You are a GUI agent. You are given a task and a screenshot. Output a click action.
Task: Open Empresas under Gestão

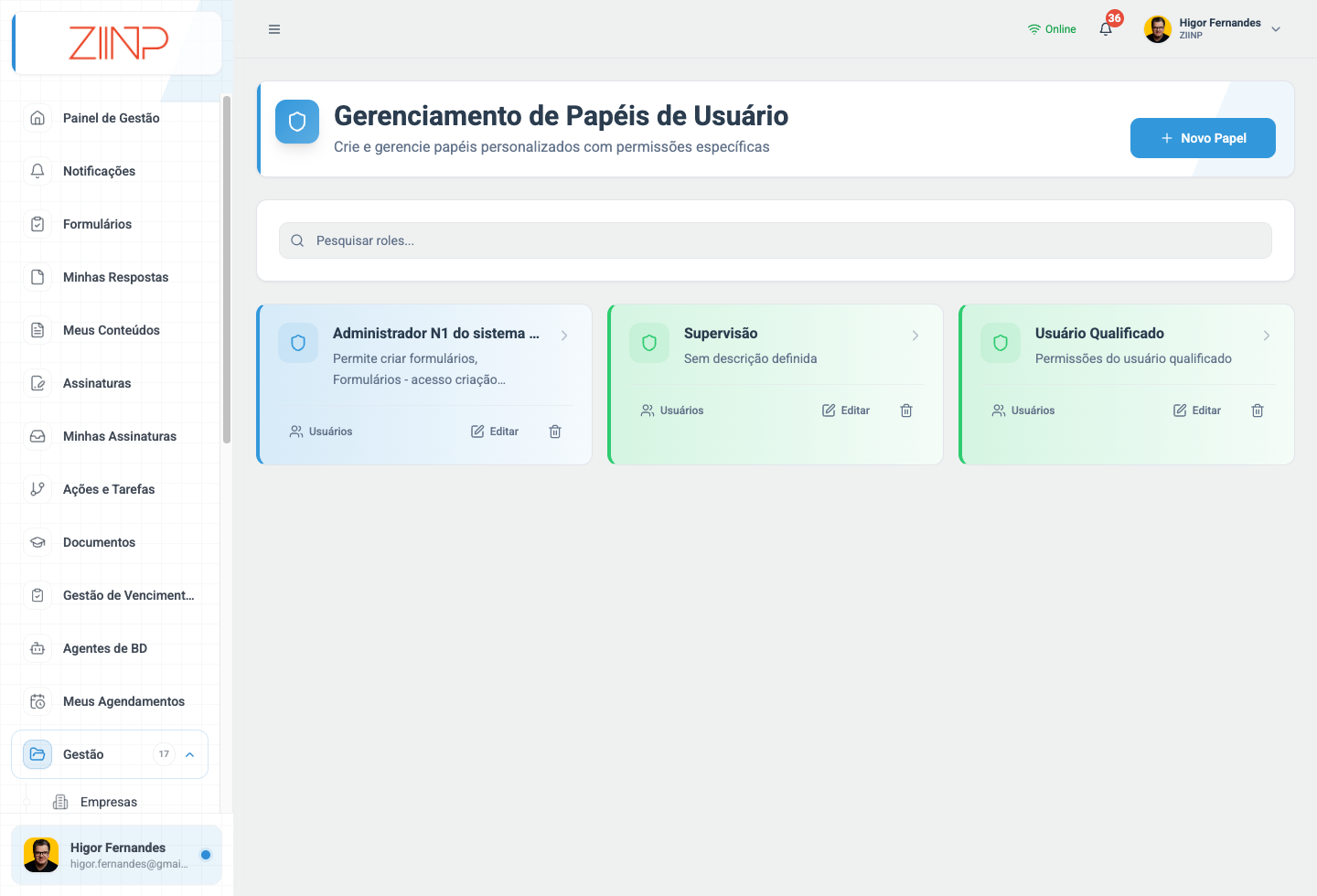click(109, 802)
